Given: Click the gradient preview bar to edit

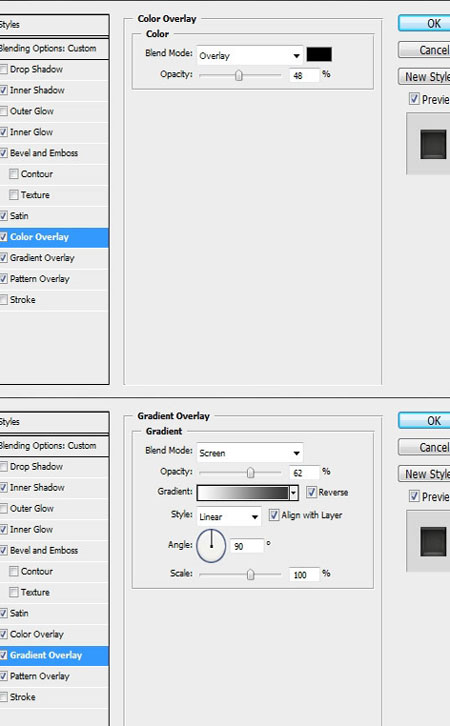Looking at the screenshot, I should pyautogui.click(x=243, y=493).
